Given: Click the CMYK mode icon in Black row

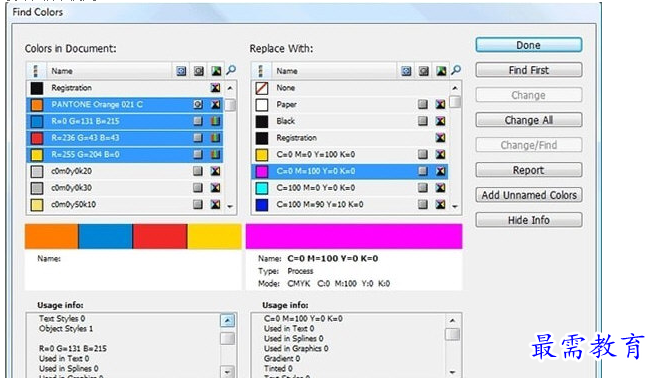Looking at the screenshot, I should pos(441,121).
